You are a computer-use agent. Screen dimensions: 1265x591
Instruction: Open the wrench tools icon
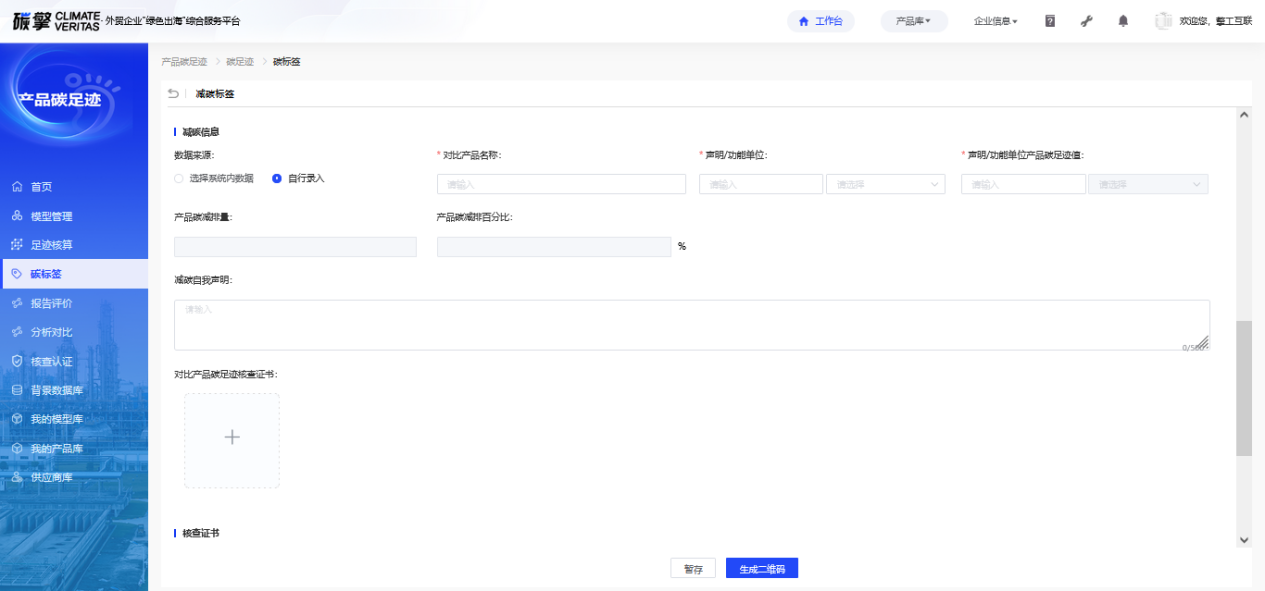(1087, 21)
